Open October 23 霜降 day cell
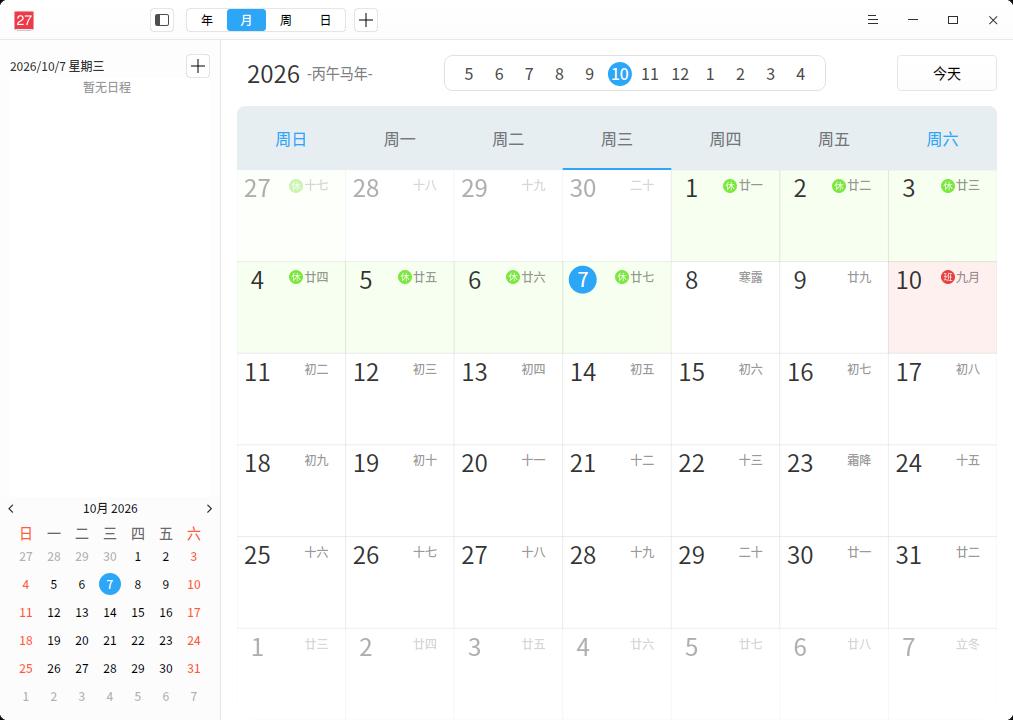This screenshot has height=720, width=1013. pos(833,491)
